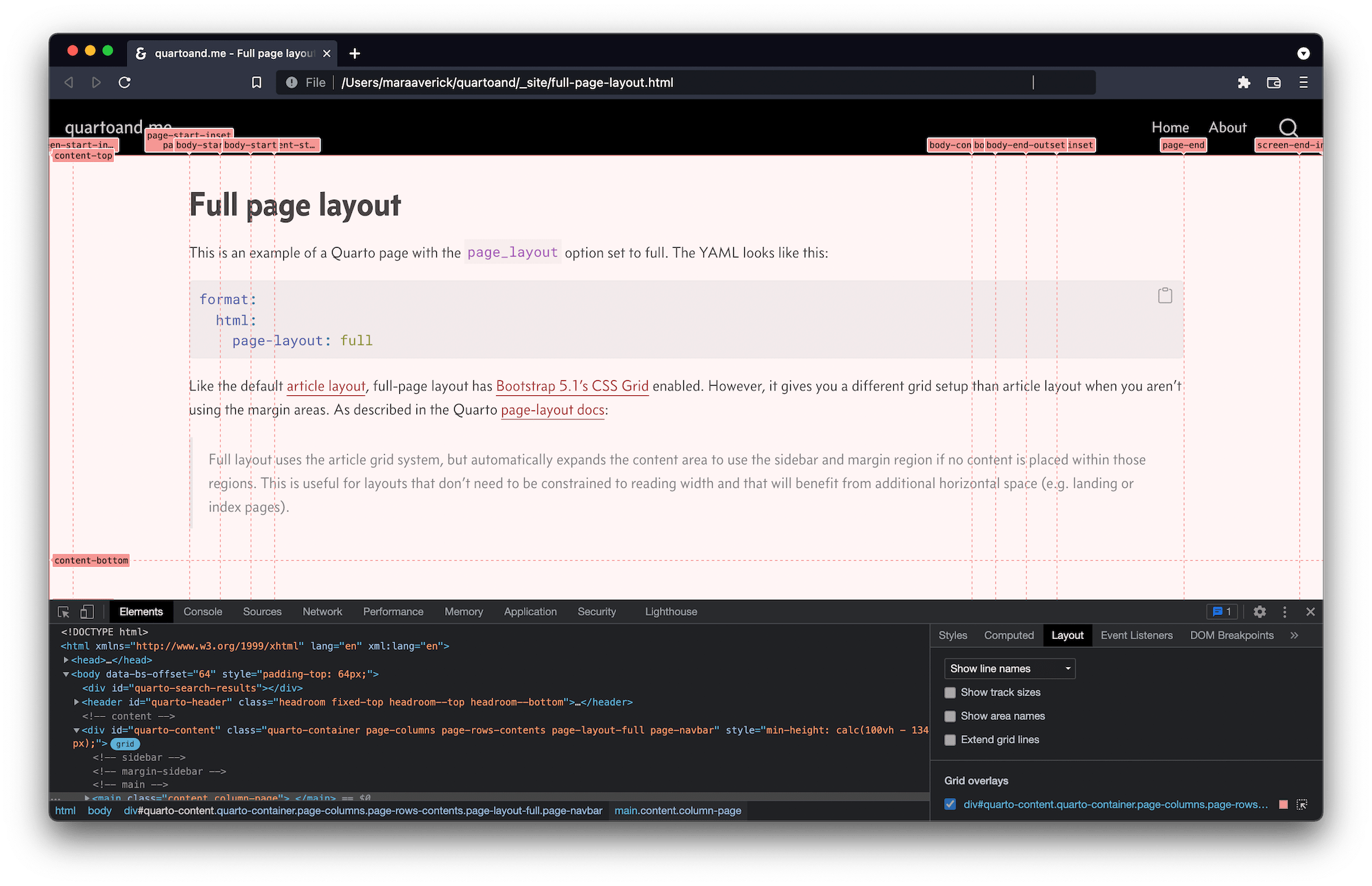The height and width of the screenshot is (886, 1372).
Task: Reload the page via the refresh icon
Action: coord(124,82)
